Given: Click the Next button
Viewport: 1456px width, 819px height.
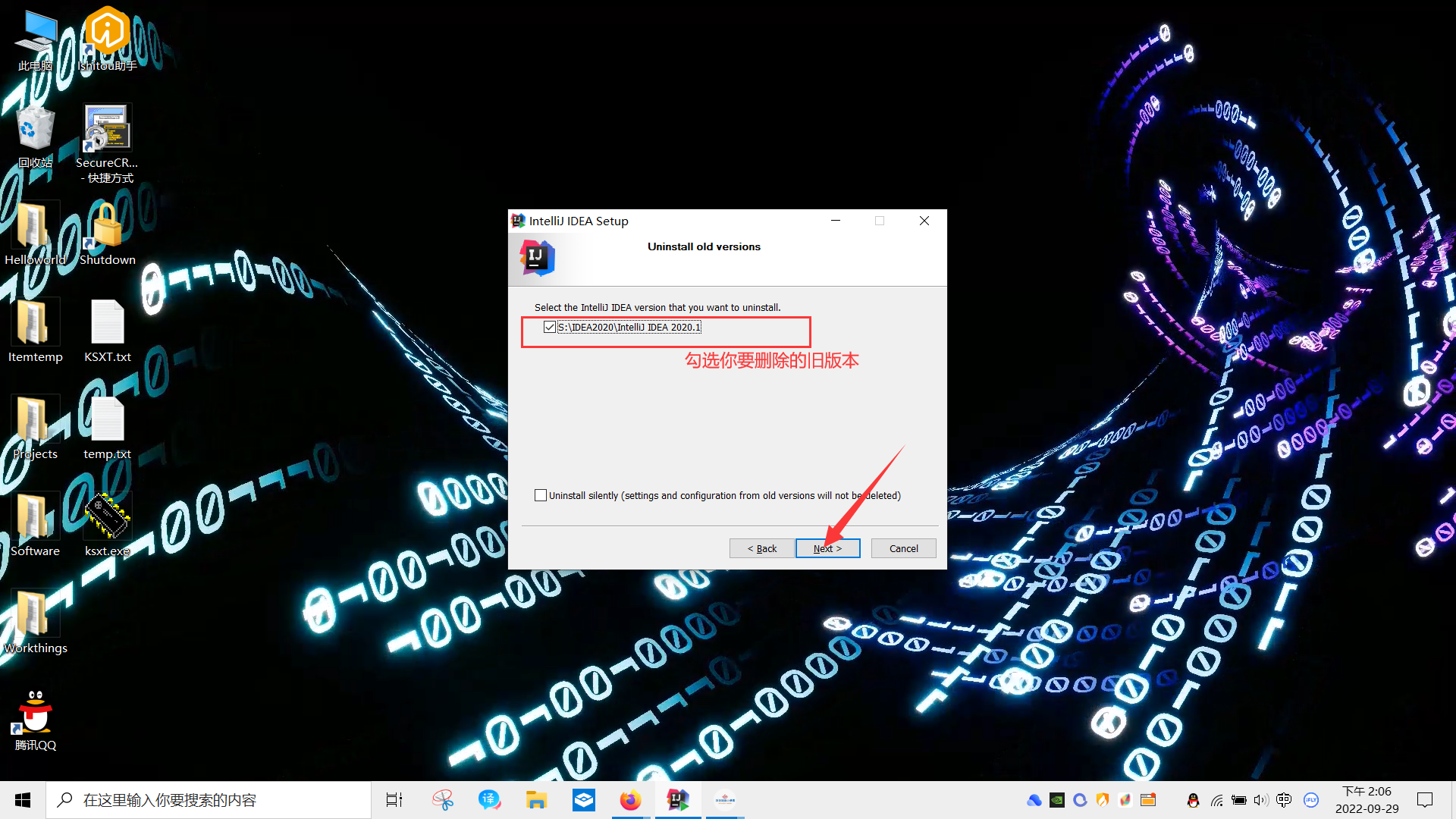Looking at the screenshot, I should tap(827, 548).
